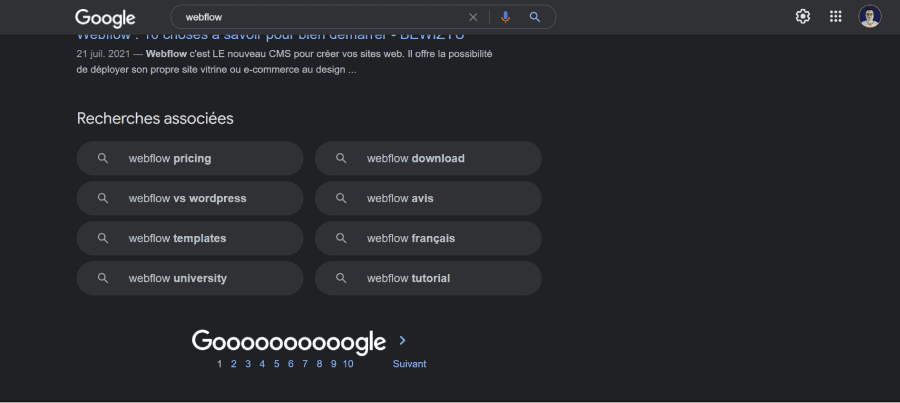Start voice search with microphone icon
Screen dimensions: 900x403
pyautogui.click(x=505, y=17)
